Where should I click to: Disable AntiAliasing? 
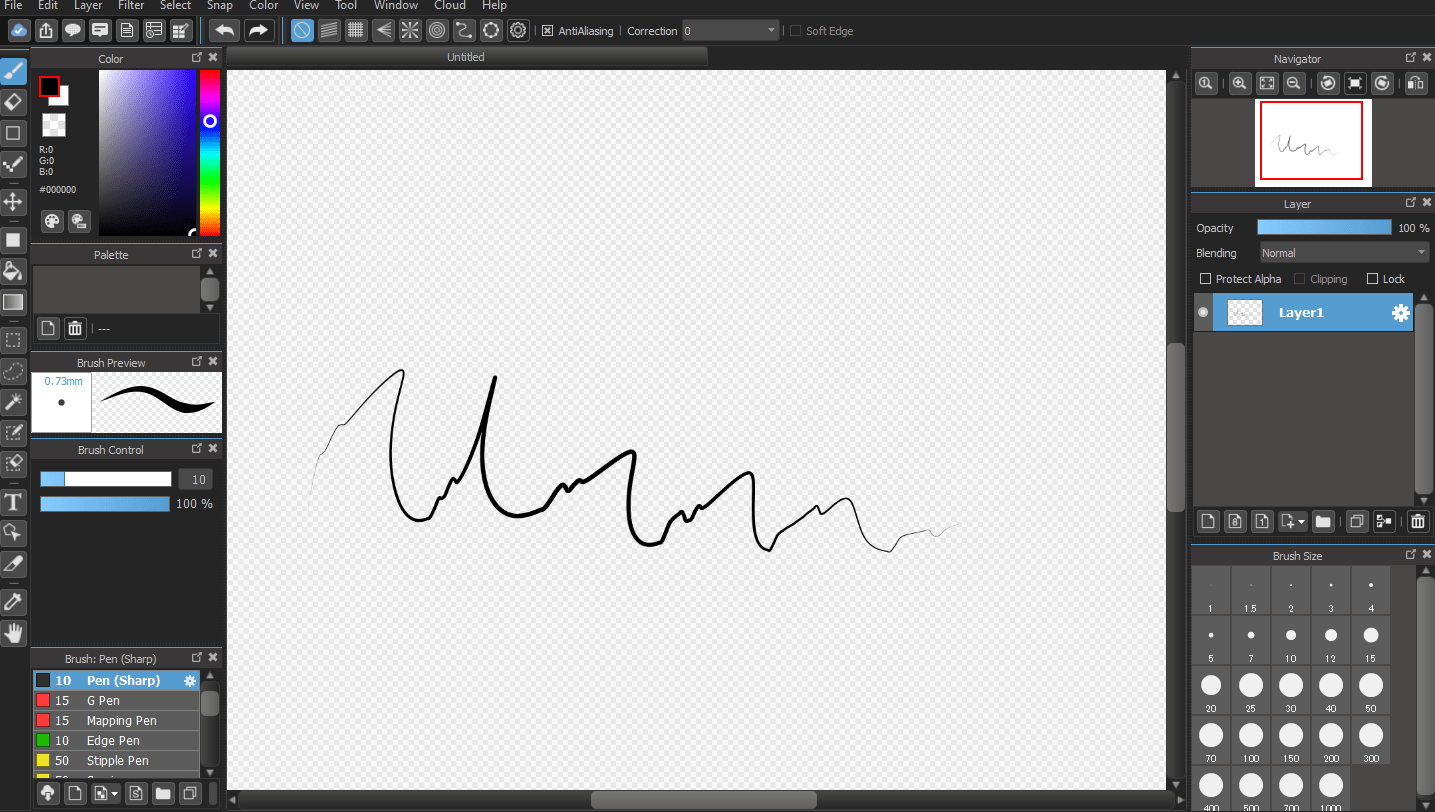(549, 30)
